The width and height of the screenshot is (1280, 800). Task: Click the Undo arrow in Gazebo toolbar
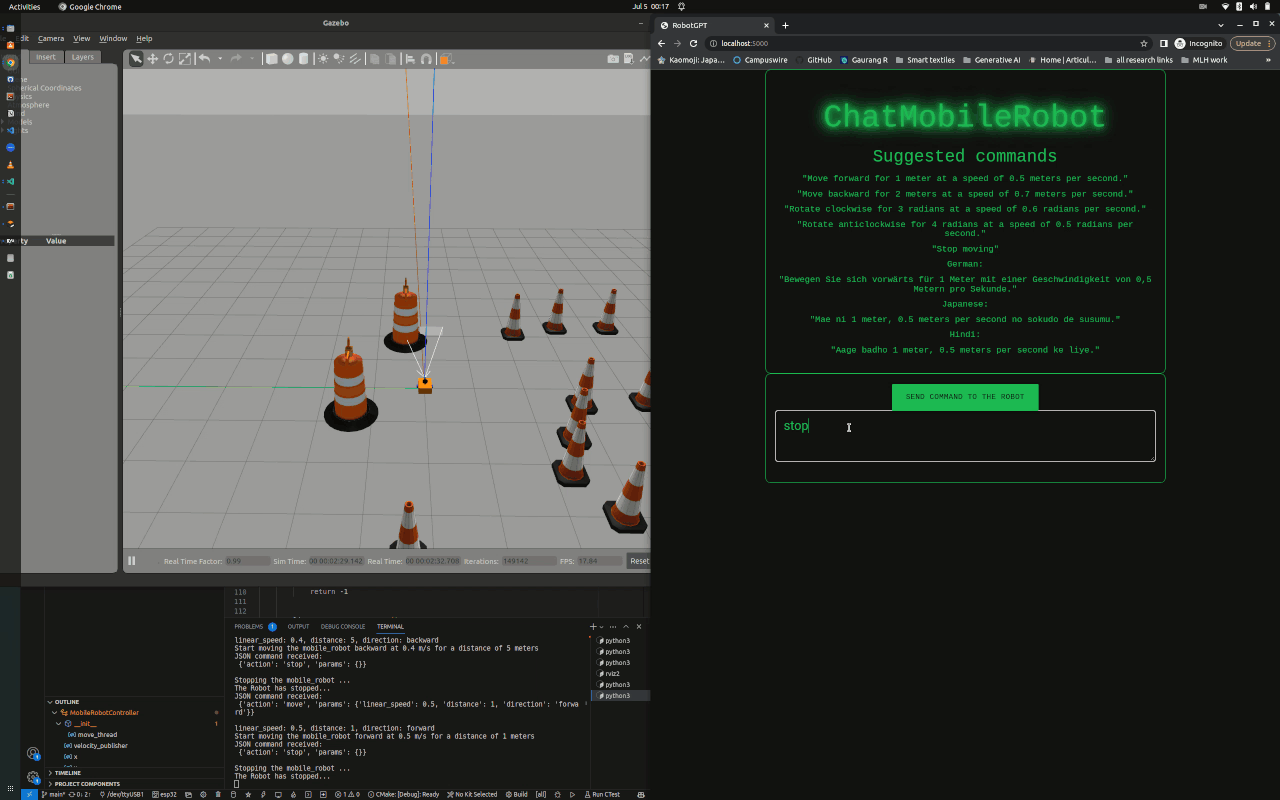click(x=204, y=59)
